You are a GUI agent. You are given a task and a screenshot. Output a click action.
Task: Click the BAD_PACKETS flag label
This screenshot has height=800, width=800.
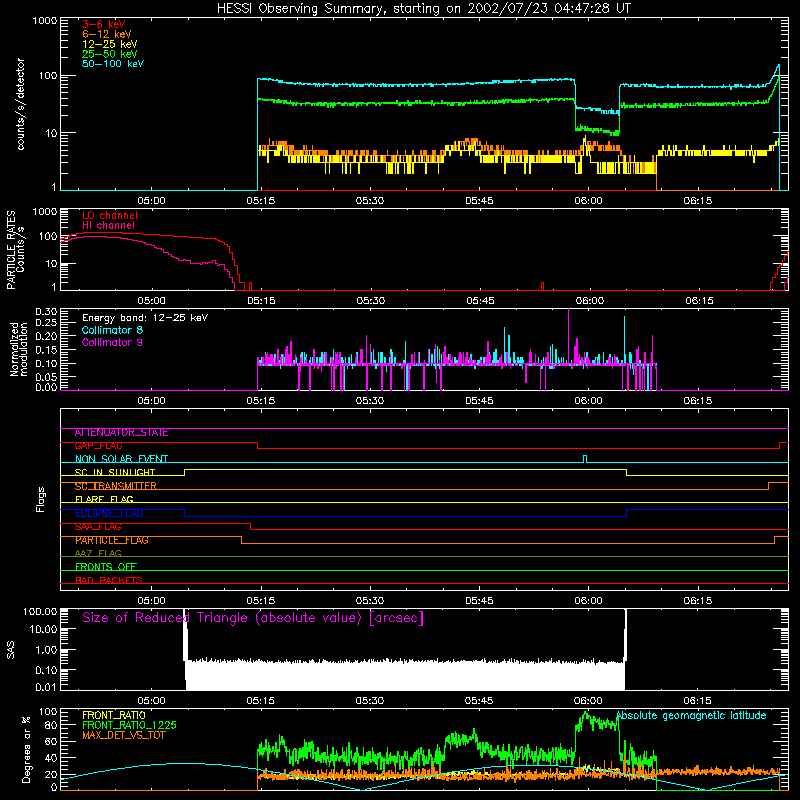(x=108, y=580)
